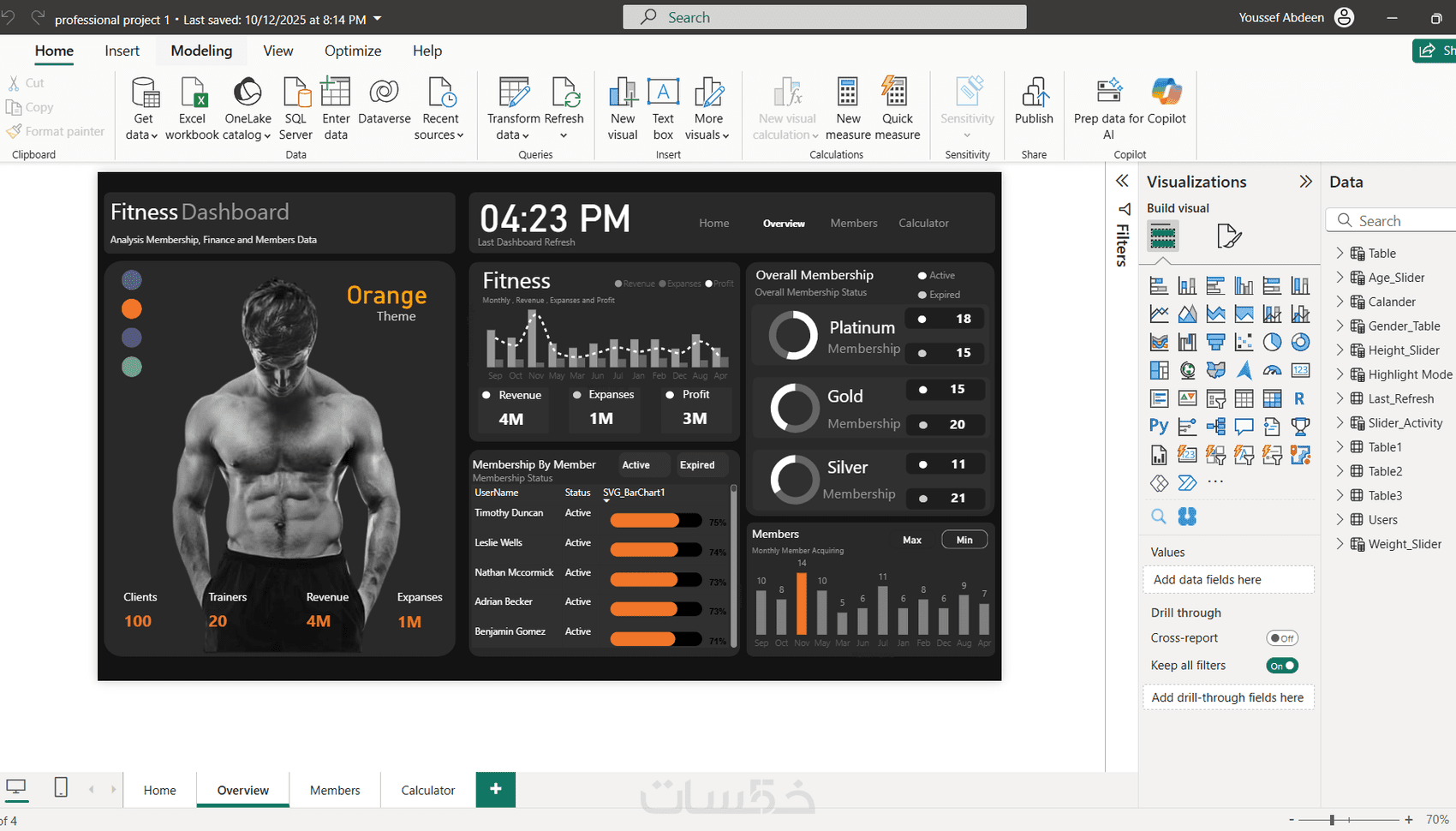The height and width of the screenshot is (831, 1456).
Task: Select the orange theme color circle
Action: (131, 308)
